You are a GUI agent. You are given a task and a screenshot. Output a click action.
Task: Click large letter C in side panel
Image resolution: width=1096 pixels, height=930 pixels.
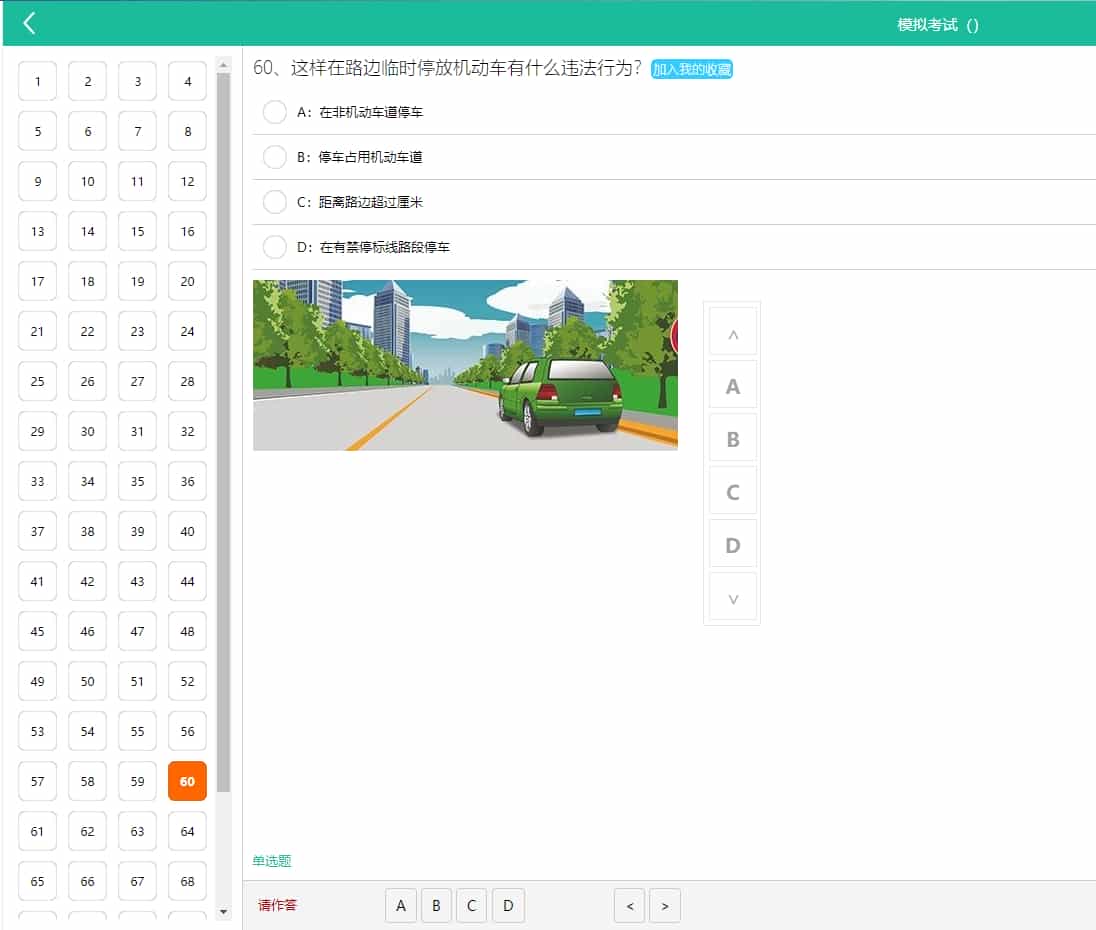(x=732, y=492)
